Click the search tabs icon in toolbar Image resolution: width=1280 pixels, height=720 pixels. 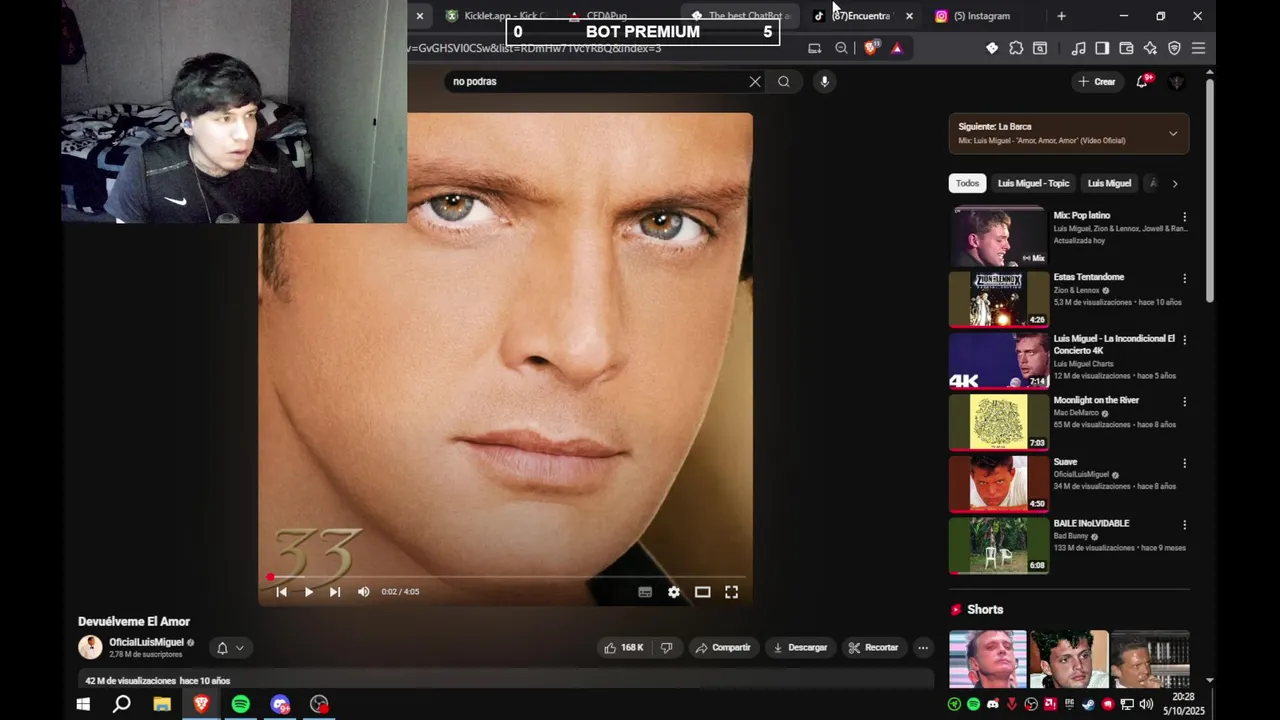click(x=1040, y=48)
